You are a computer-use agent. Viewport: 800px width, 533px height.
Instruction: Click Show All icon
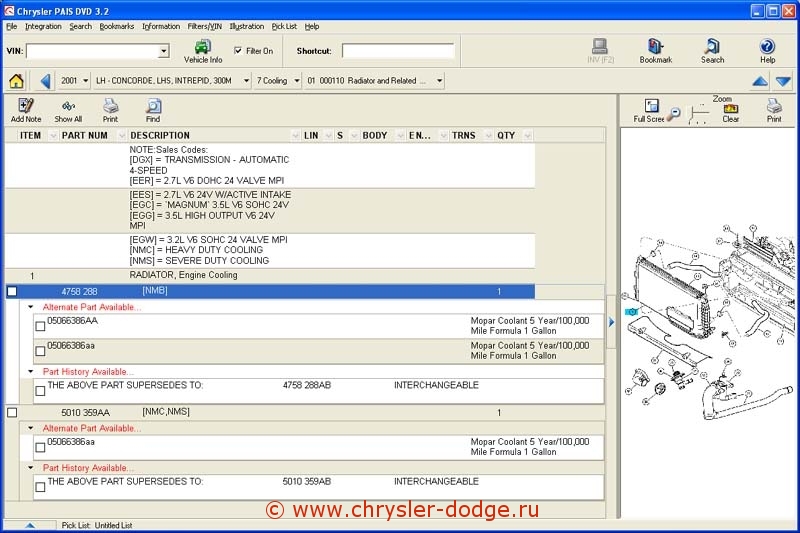(68, 111)
